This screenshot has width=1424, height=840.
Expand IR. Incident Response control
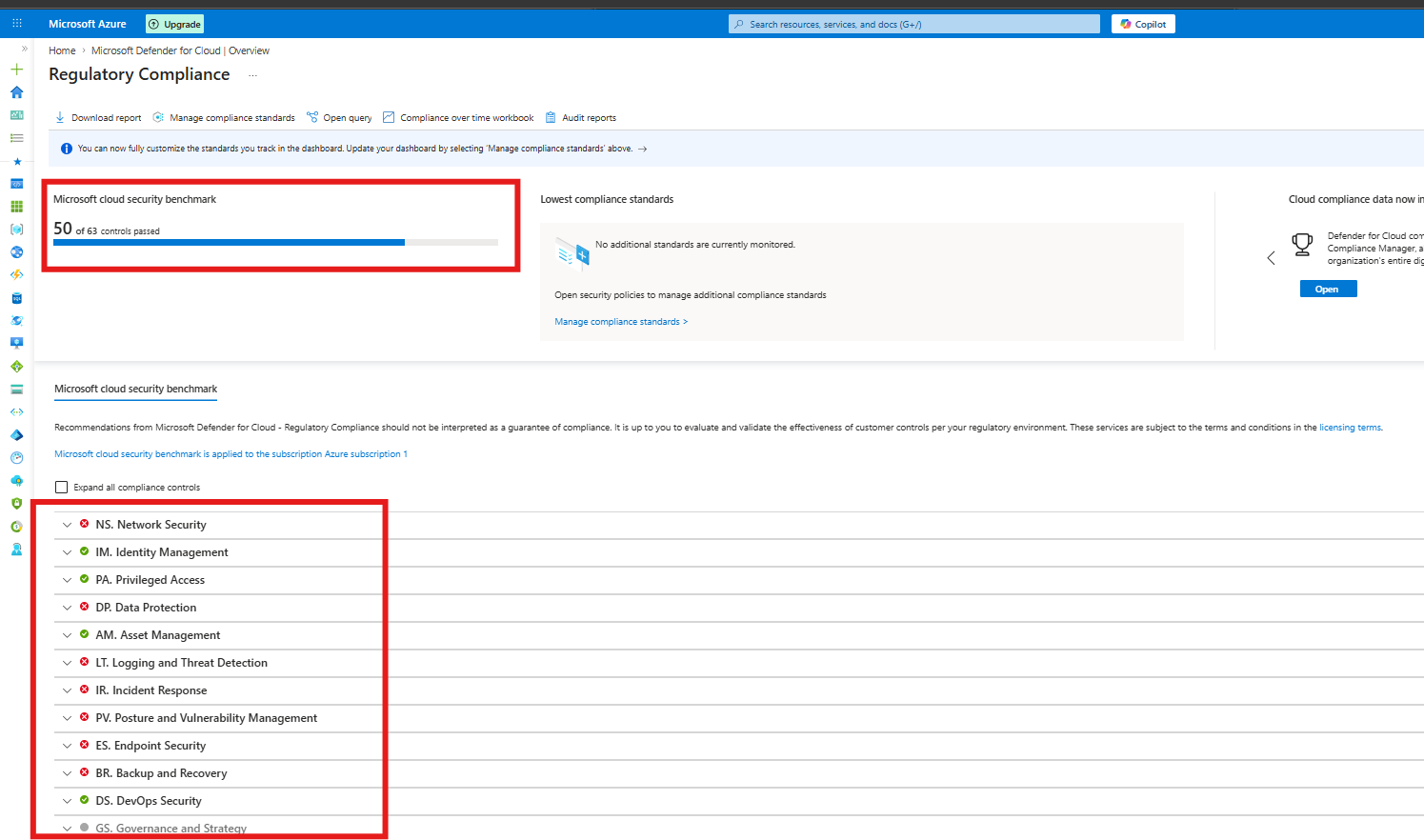tap(67, 690)
